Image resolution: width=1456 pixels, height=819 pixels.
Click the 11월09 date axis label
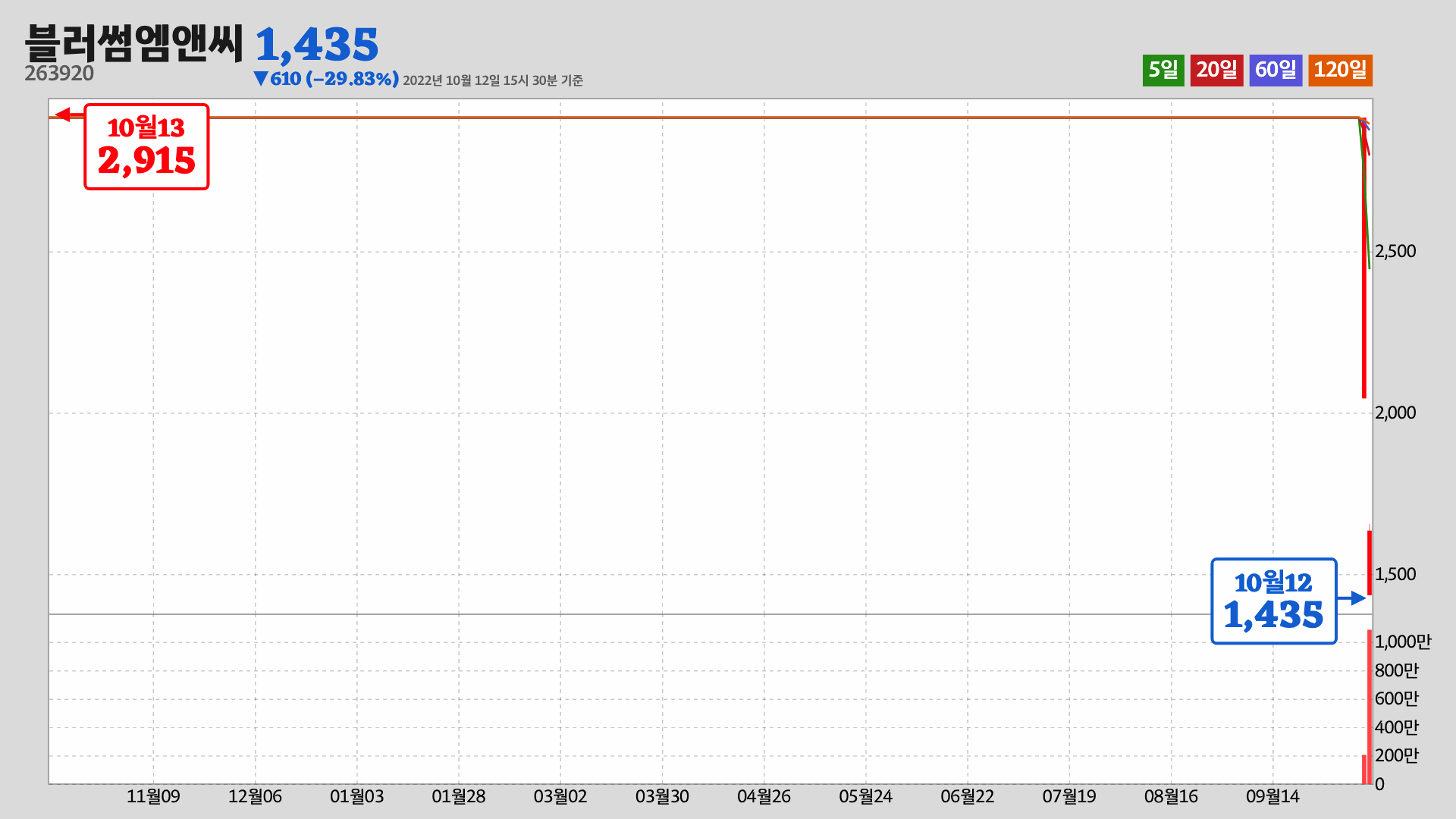point(153,797)
